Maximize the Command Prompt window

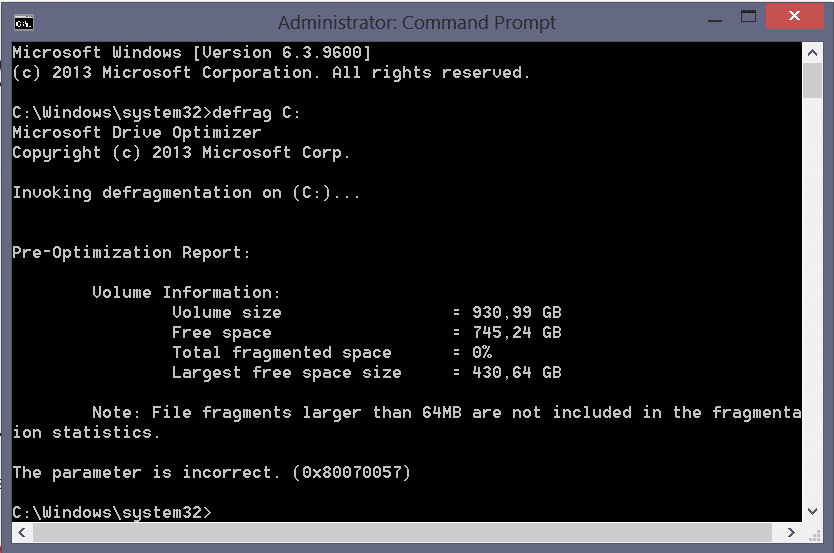[748, 16]
